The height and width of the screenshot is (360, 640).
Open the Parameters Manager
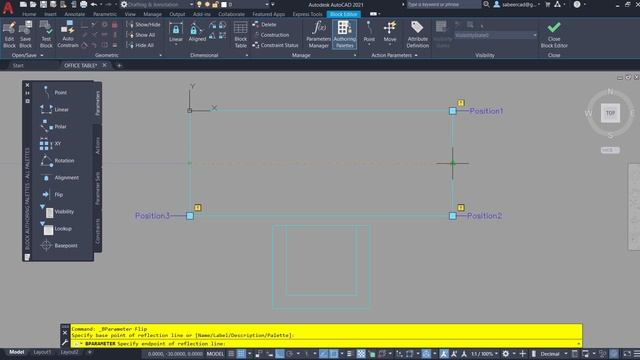point(318,35)
